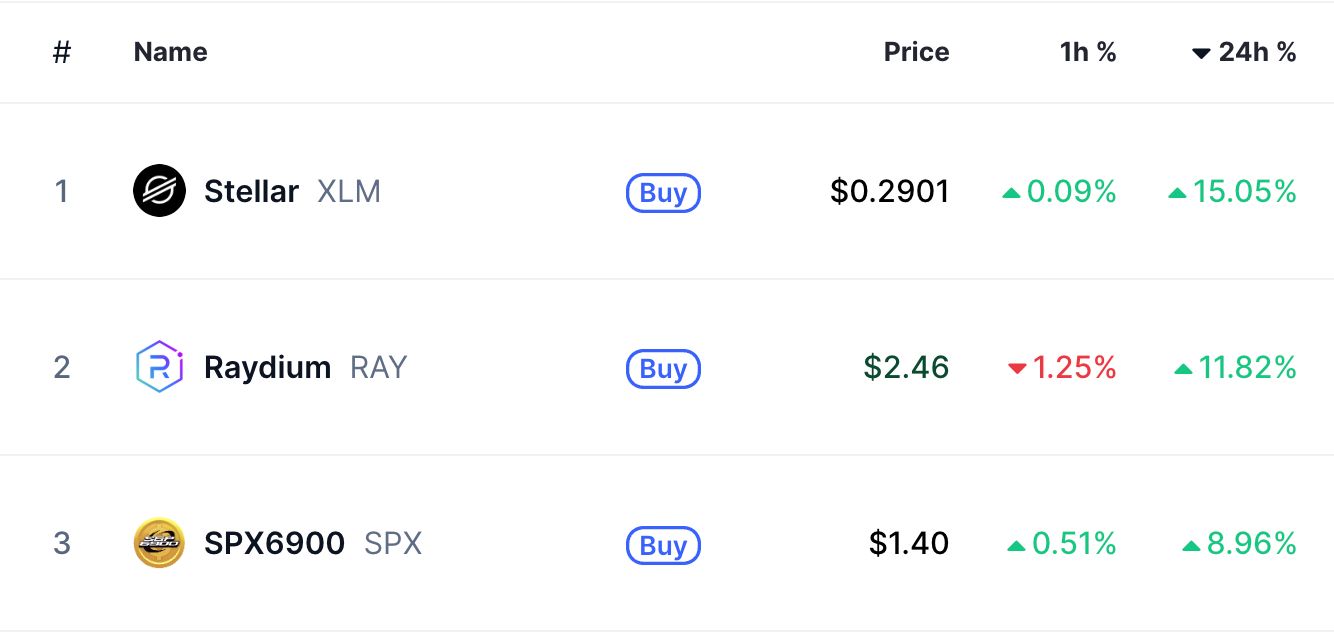This screenshot has height=642, width=1334.
Task: Click the Raydium hexagon logo icon
Action: [159, 367]
